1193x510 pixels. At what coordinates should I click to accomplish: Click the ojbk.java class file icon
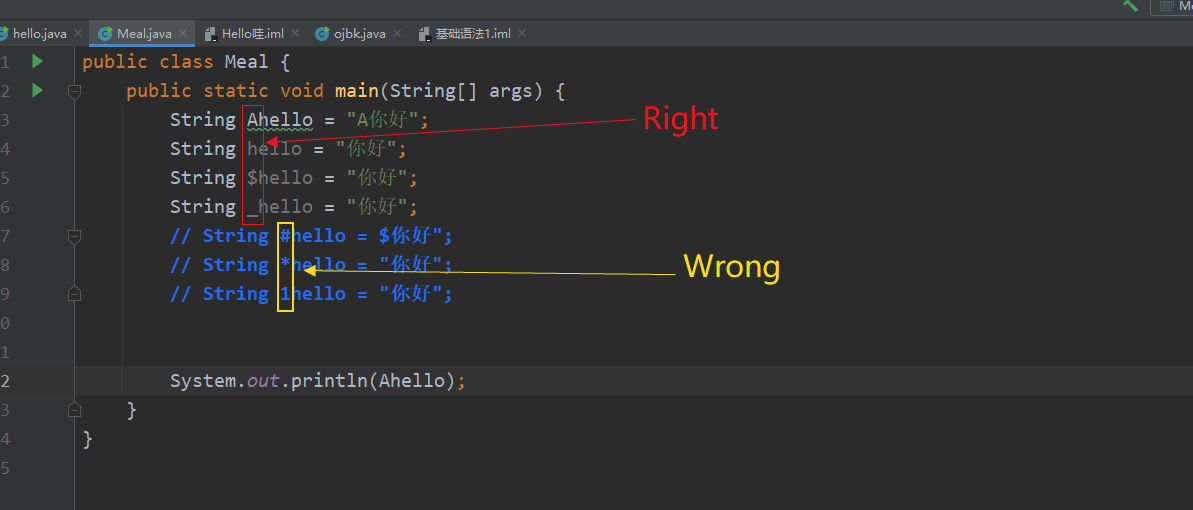tap(323, 33)
